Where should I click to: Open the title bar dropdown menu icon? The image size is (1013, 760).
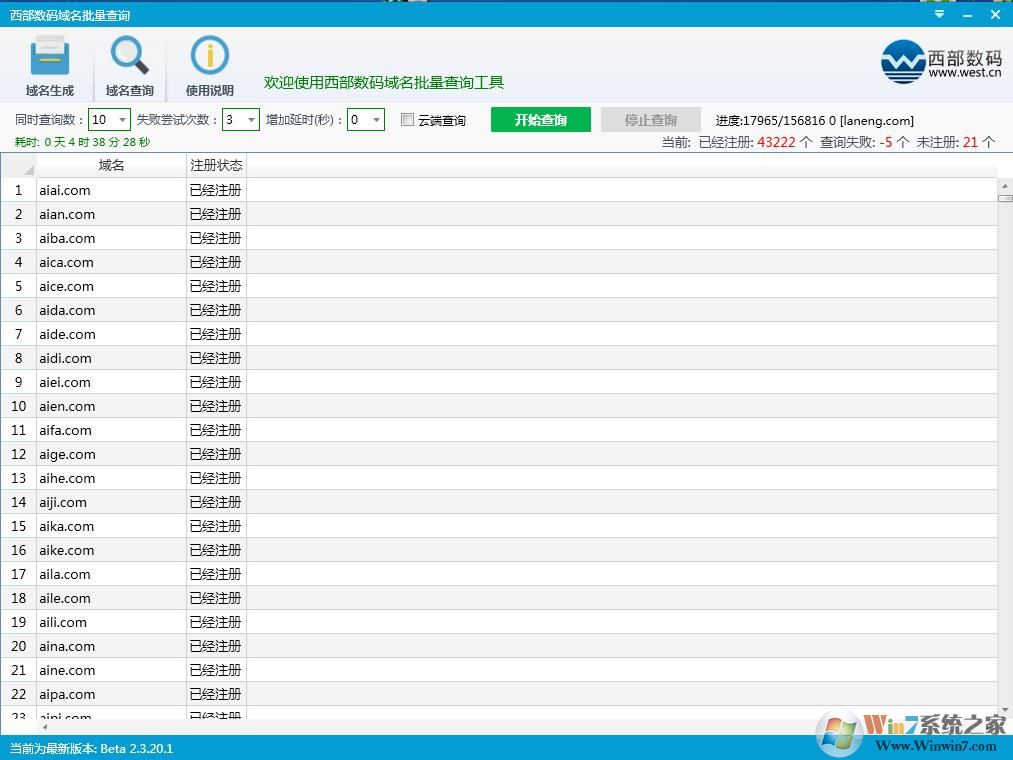938,14
